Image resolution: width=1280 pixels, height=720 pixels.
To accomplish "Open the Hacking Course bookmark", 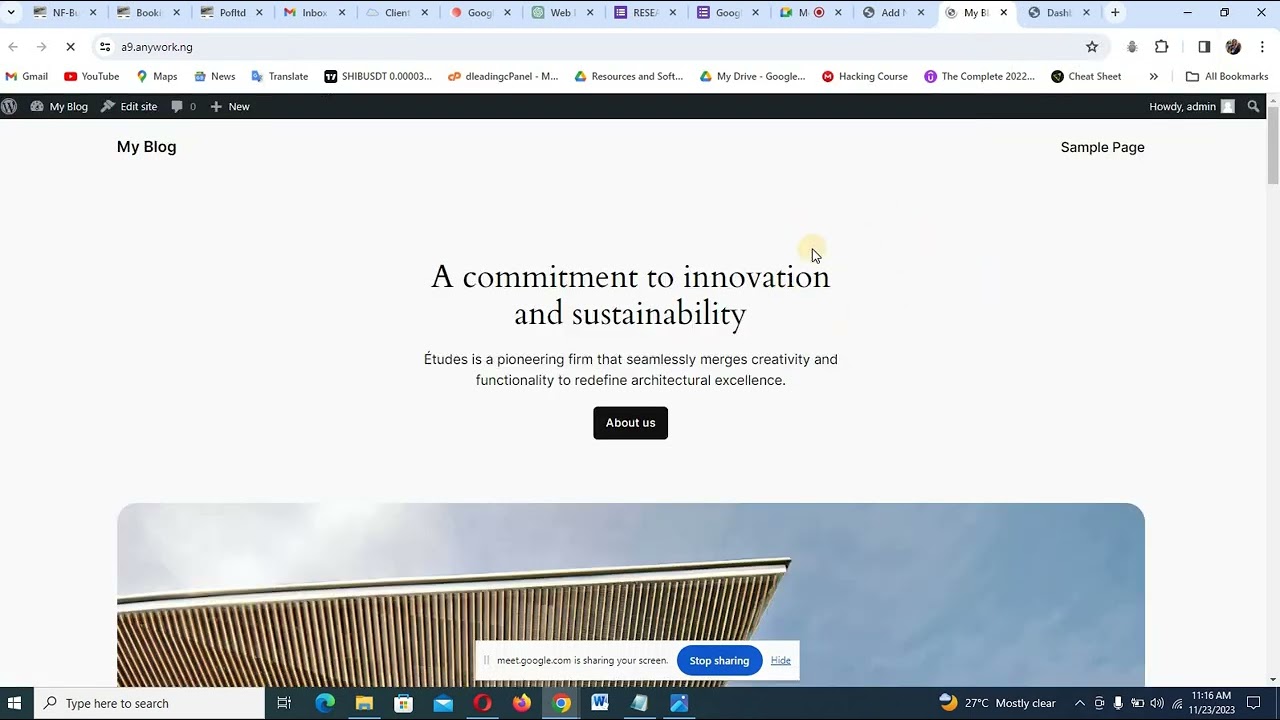I will pos(865,76).
